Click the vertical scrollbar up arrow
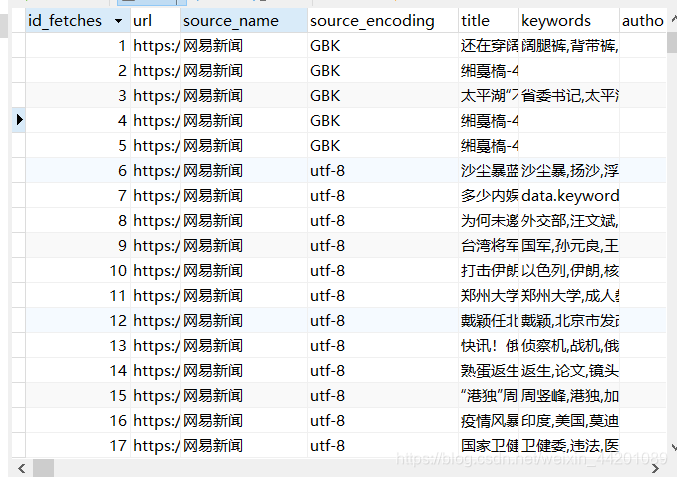Screen dimensions: 677x477 pyautogui.click(x=673, y=19)
